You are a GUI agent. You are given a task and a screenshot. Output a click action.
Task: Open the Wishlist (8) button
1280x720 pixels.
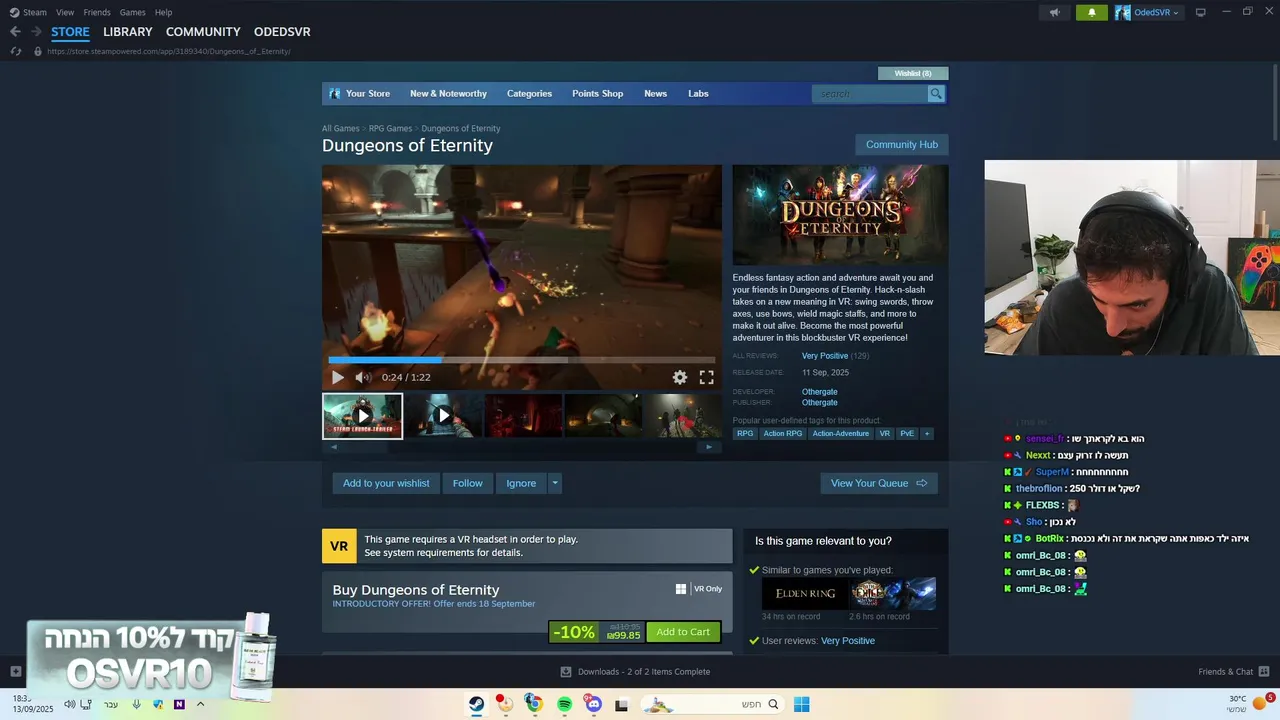913,73
